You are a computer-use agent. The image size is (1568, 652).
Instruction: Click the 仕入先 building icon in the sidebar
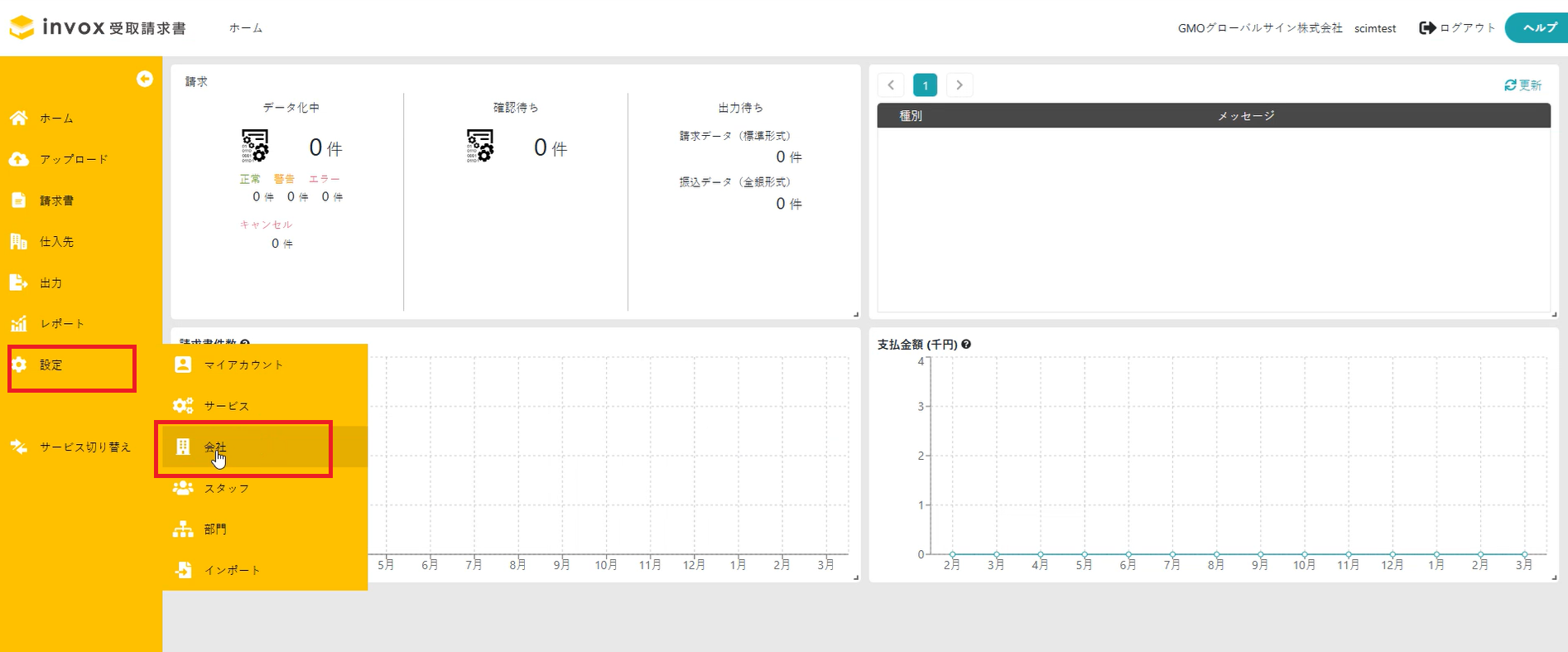pos(18,241)
